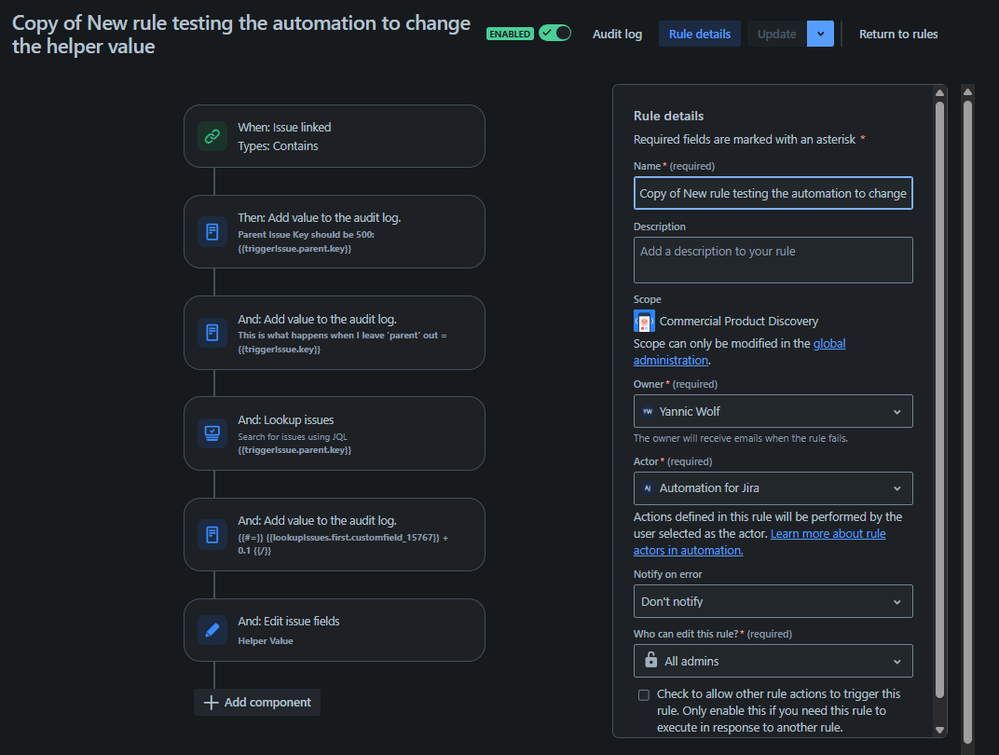
Task: Click the plus icon beside Add component
Action: 211,702
